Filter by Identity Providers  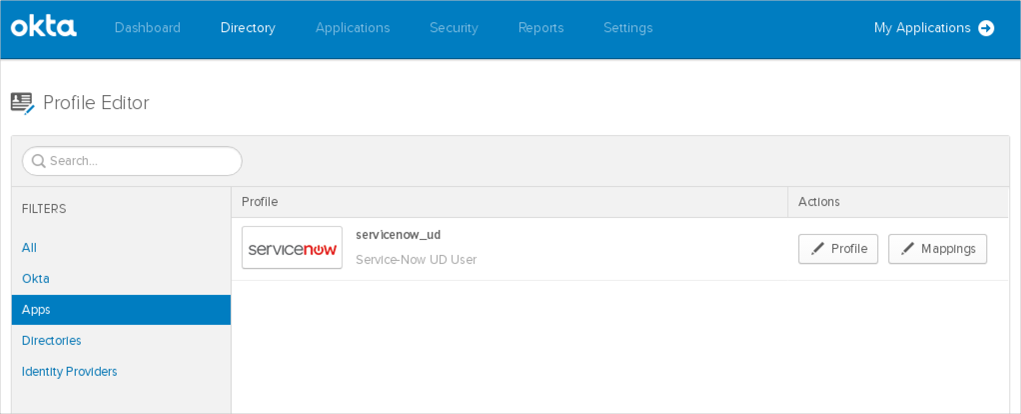point(70,372)
